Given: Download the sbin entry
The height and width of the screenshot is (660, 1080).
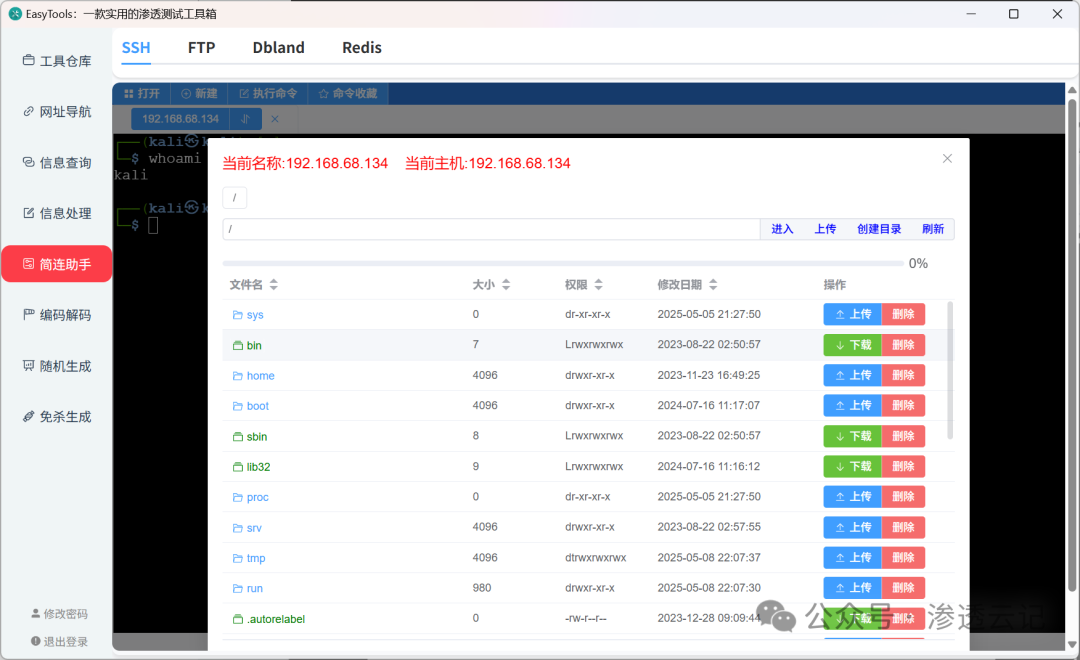Looking at the screenshot, I should 853,436.
